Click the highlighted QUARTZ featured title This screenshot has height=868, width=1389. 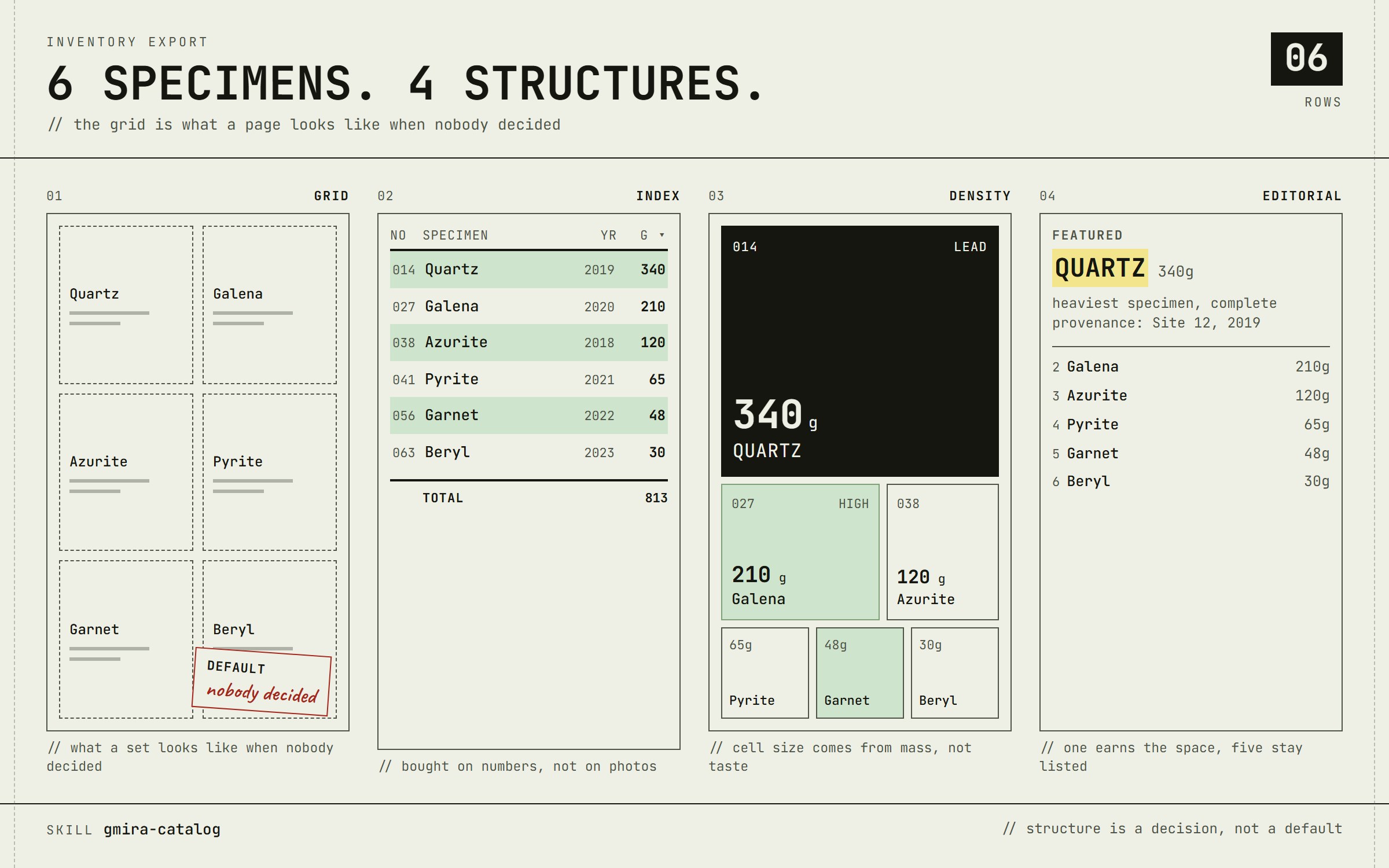[1100, 268]
